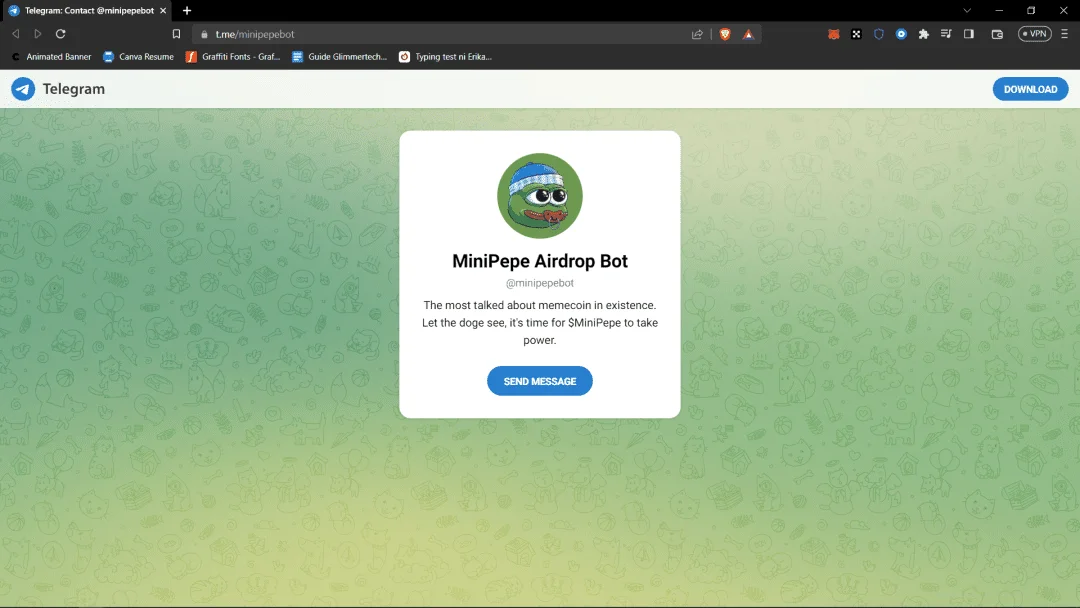Click the MiniPepe frog avatar image
The image size is (1080, 608).
(x=539, y=196)
